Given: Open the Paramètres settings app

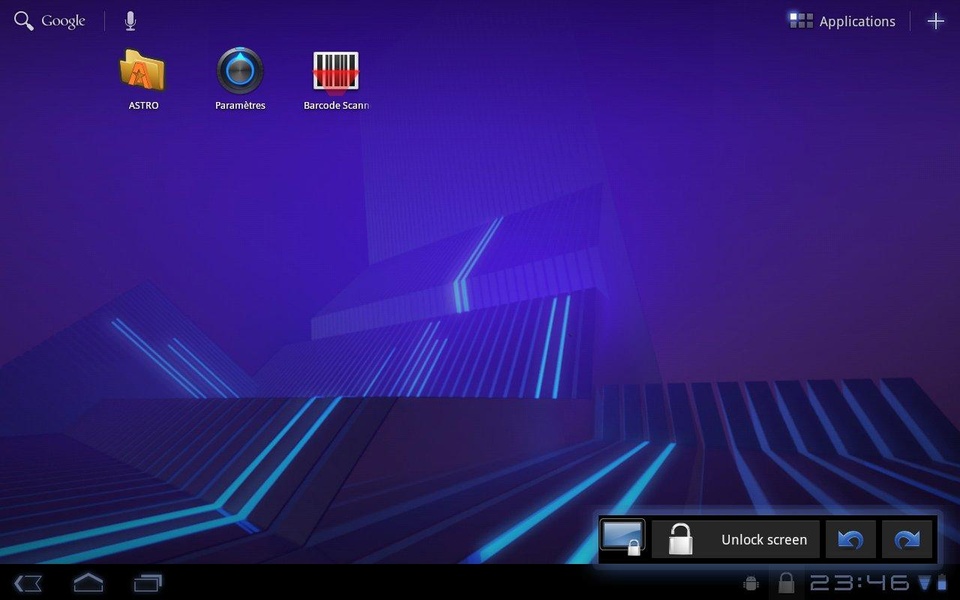Looking at the screenshot, I should tap(240, 80).
